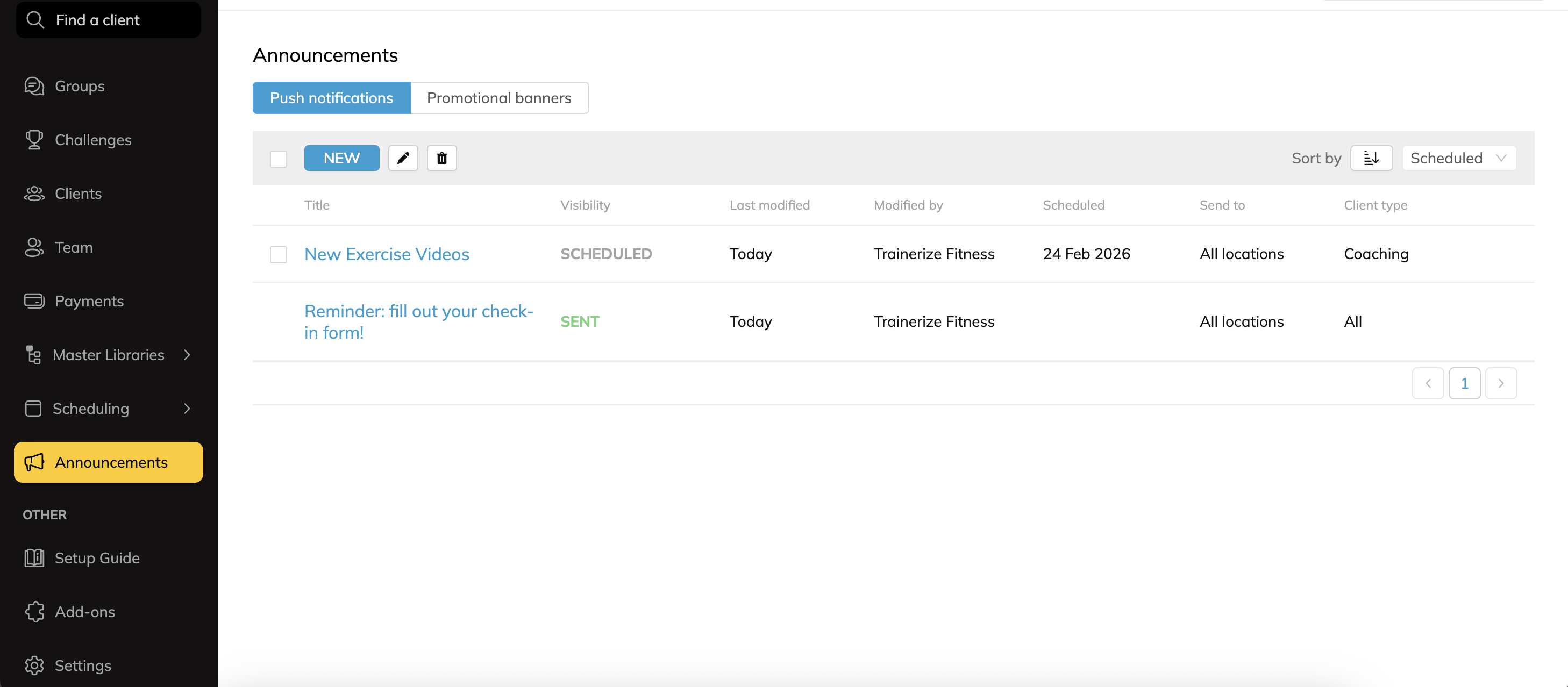
Task: Open Challenges via trophy icon
Action: [34, 140]
